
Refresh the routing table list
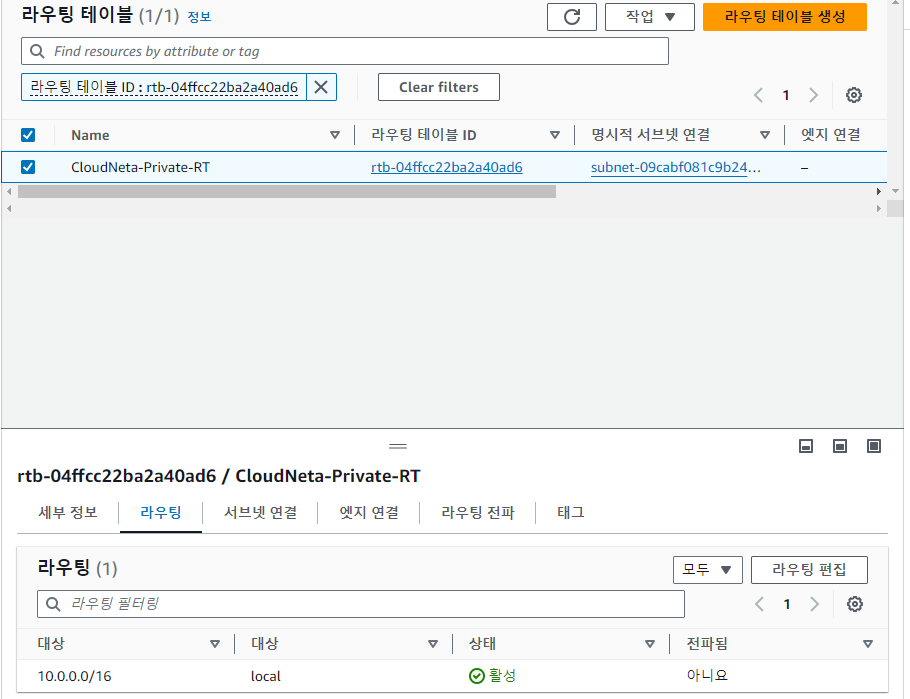[572, 17]
